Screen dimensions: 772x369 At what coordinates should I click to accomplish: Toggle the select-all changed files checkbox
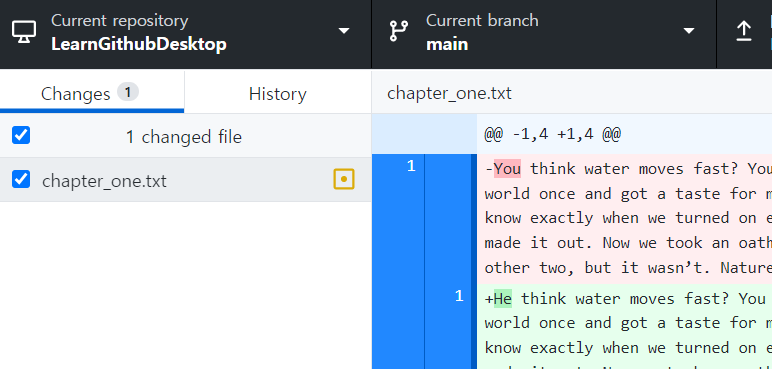point(21,135)
